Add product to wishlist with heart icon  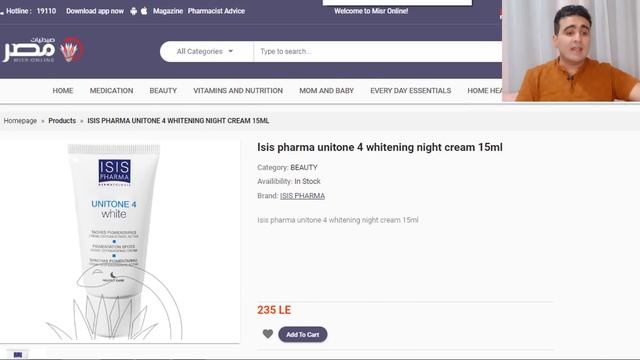click(268, 334)
